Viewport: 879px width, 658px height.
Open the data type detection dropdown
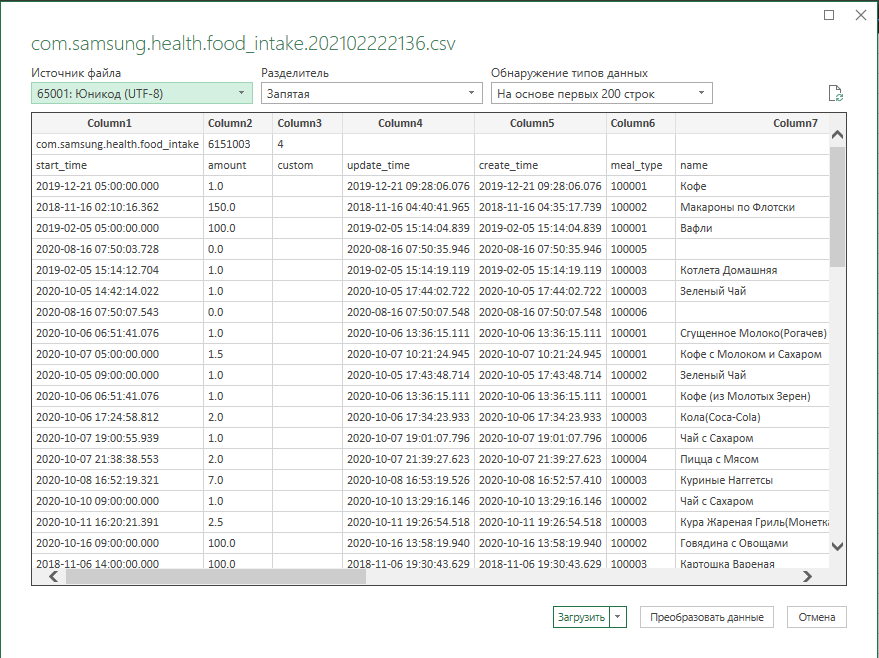click(x=602, y=93)
